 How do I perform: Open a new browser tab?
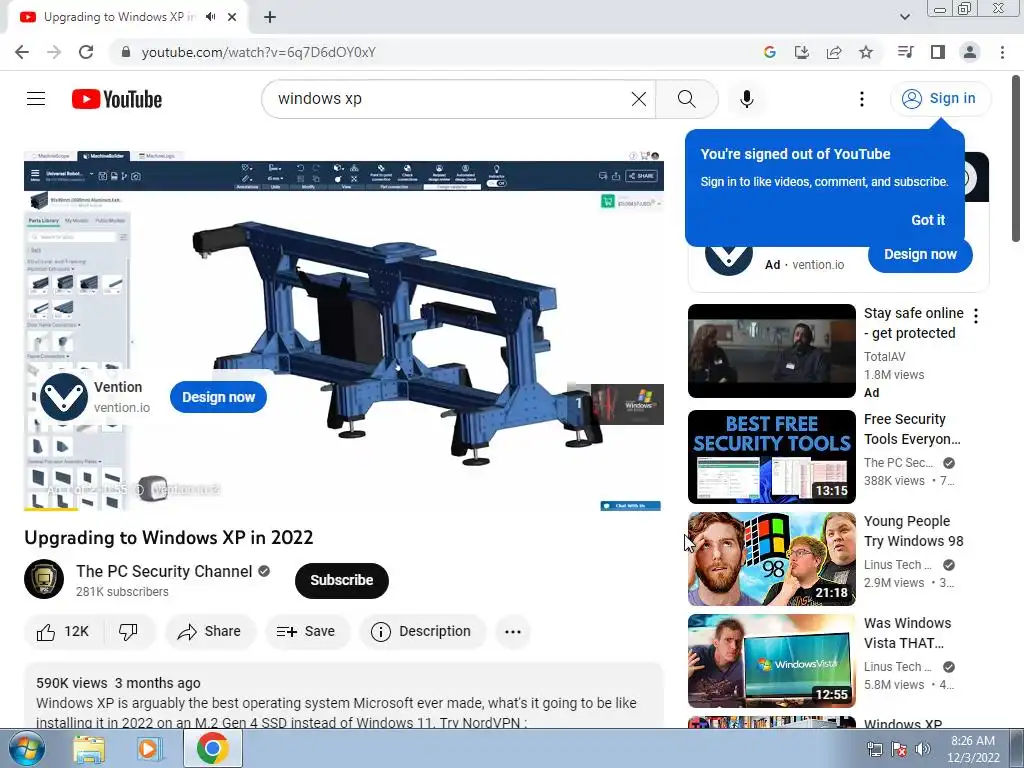pyautogui.click(x=270, y=17)
